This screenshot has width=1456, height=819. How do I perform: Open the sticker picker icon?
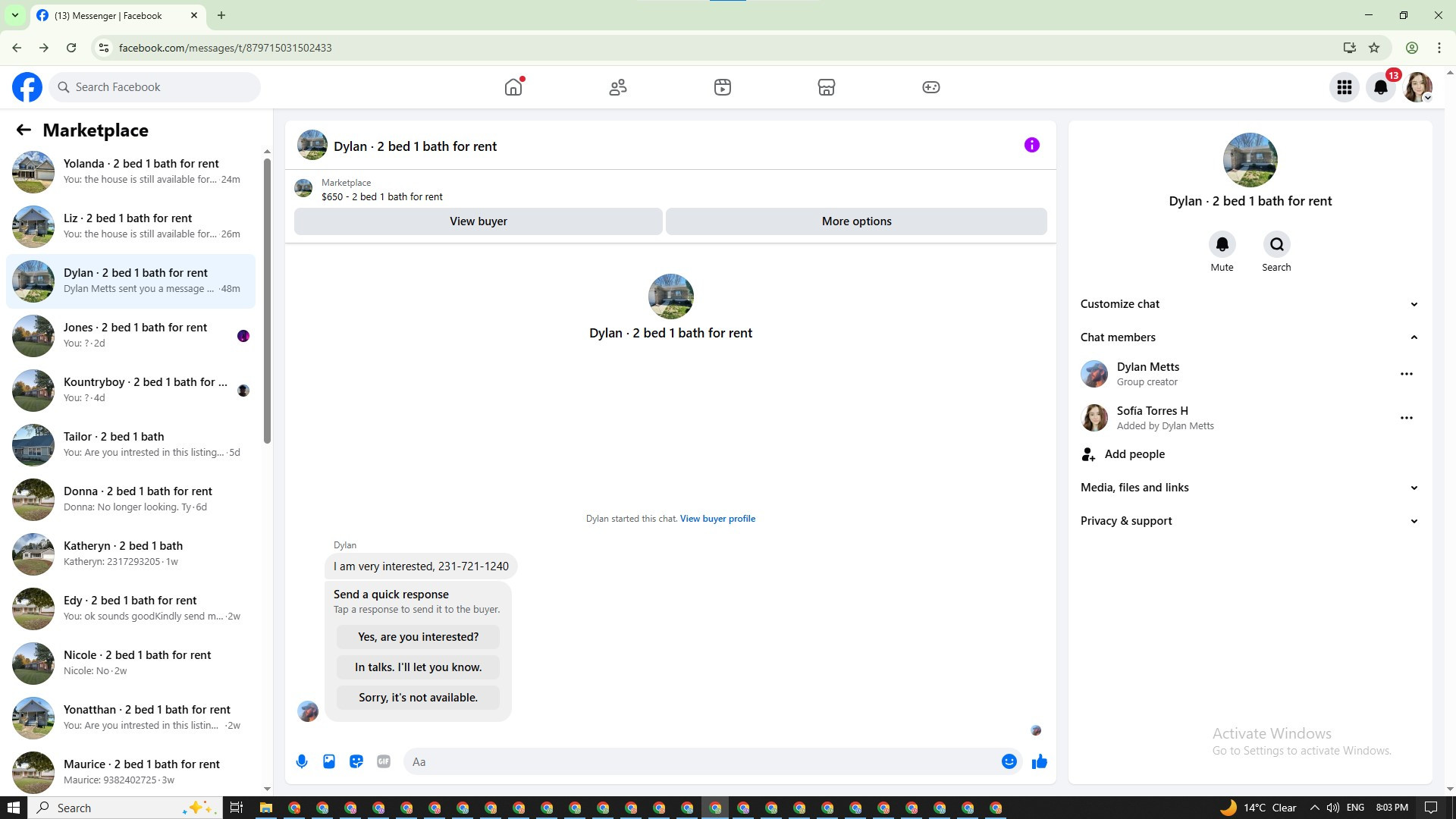click(x=356, y=761)
